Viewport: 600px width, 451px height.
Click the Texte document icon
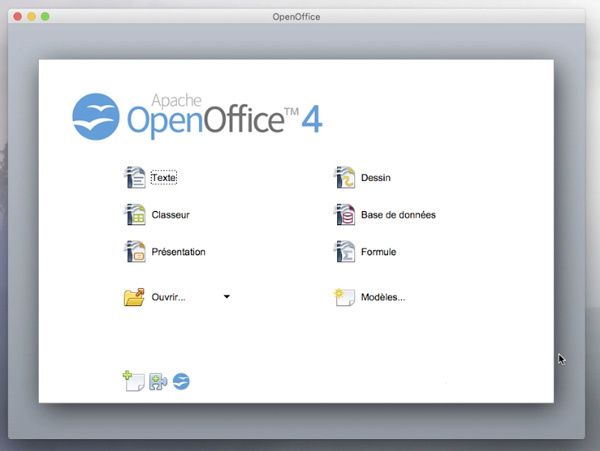[135, 177]
